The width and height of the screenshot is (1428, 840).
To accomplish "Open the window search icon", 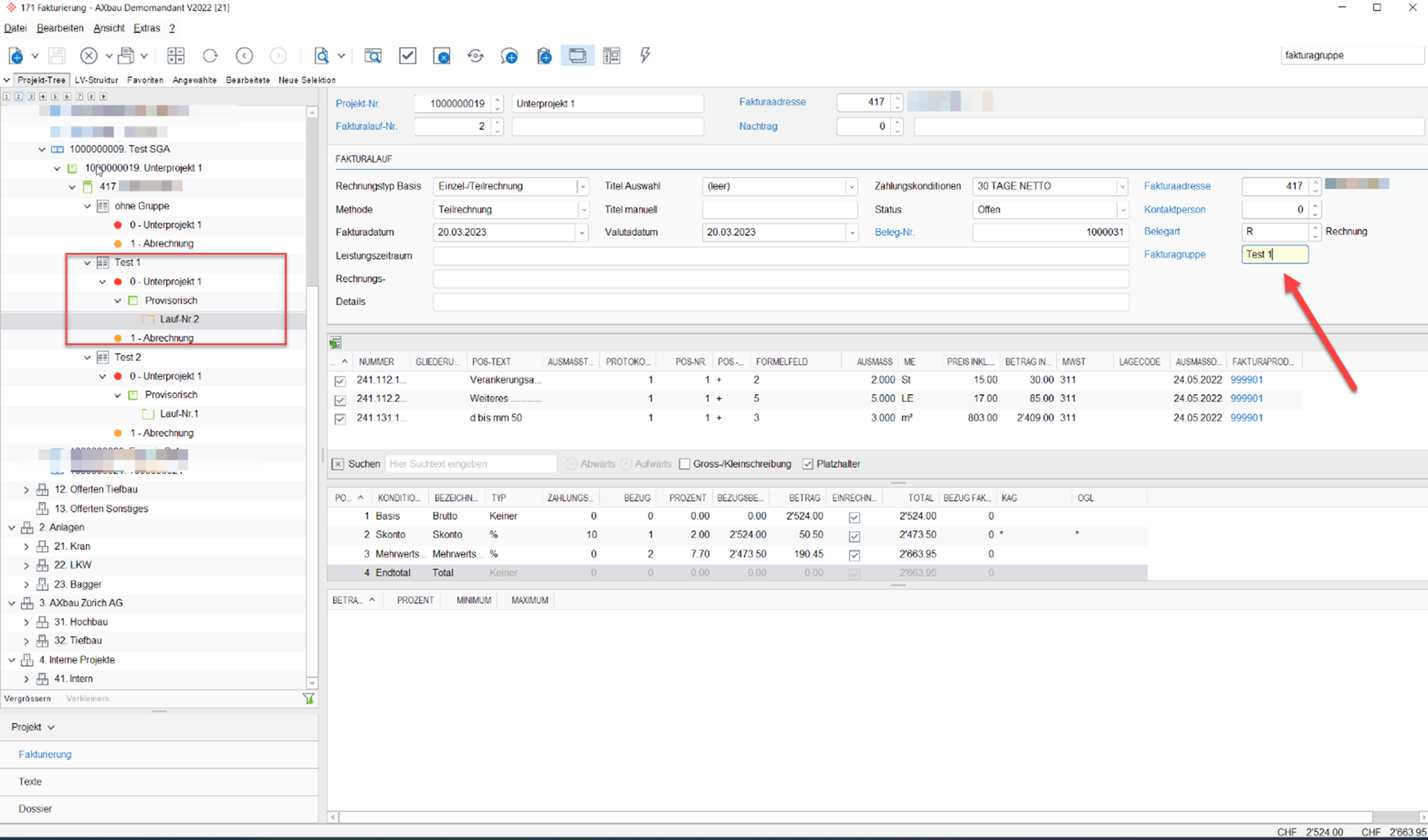I will tap(373, 55).
